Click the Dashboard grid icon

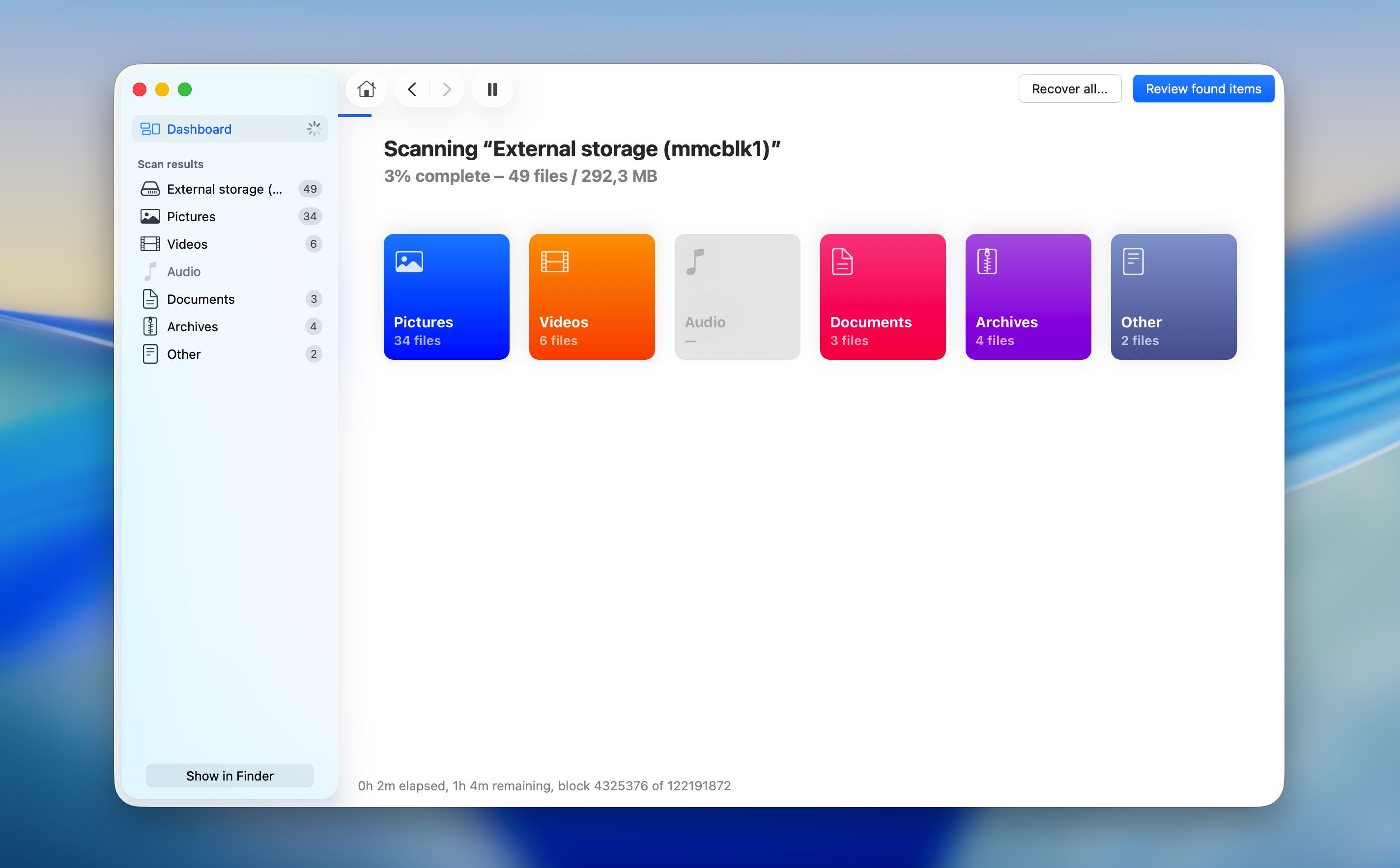(x=151, y=129)
